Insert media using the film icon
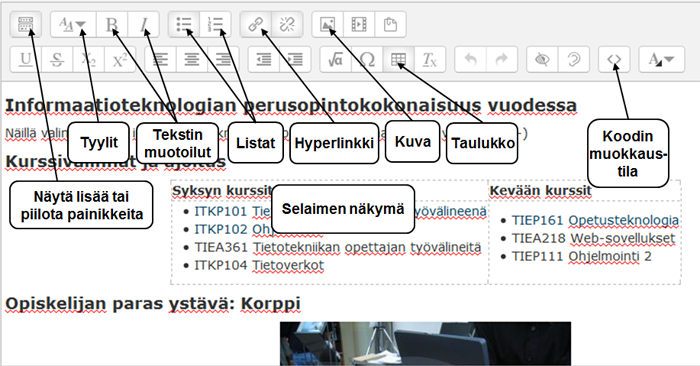Screen dimensions: 700x366 coord(359,24)
